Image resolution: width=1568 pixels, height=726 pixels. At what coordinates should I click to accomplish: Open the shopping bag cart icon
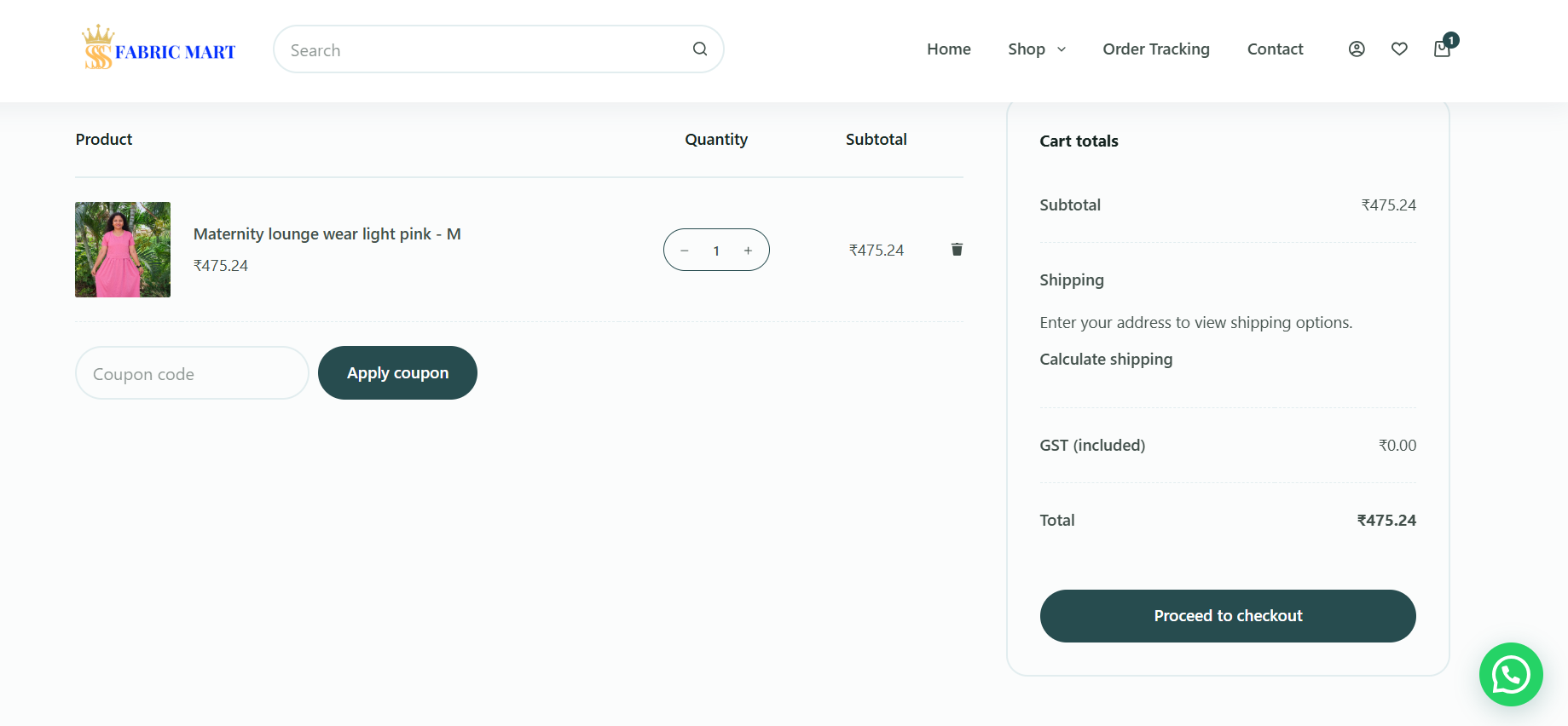click(x=1442, y=49)
